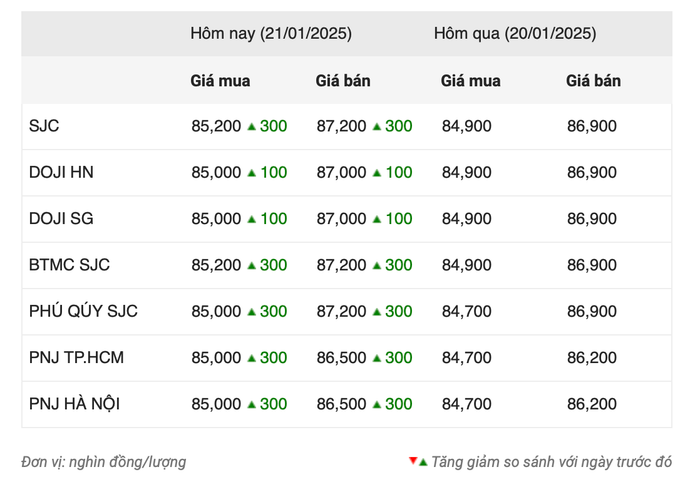Select the Hôm nay (21/01/2025) column header
700x497 pixels.
(x=271, y=33)
